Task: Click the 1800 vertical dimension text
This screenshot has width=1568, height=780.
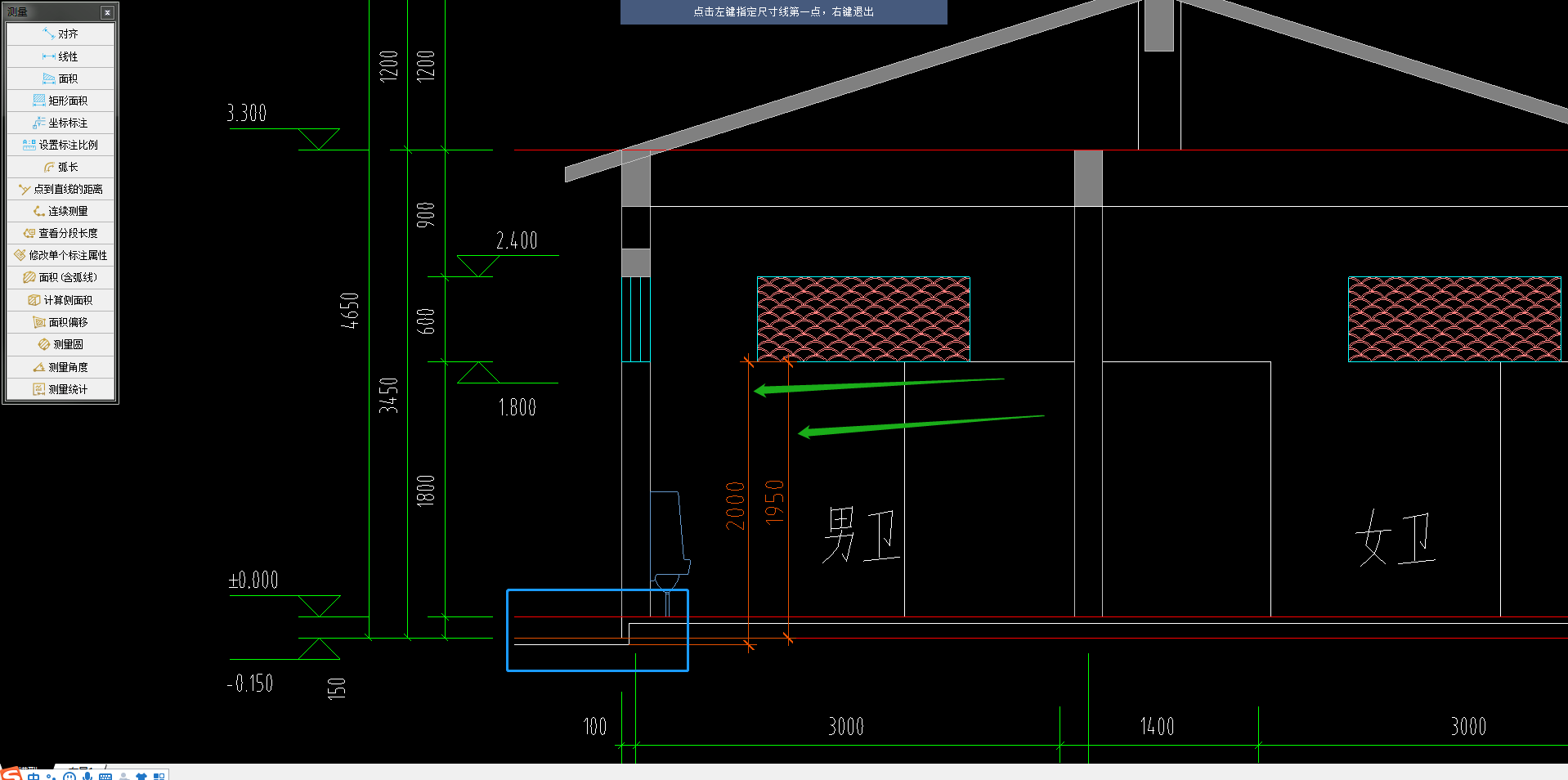Action: point(426,491)
